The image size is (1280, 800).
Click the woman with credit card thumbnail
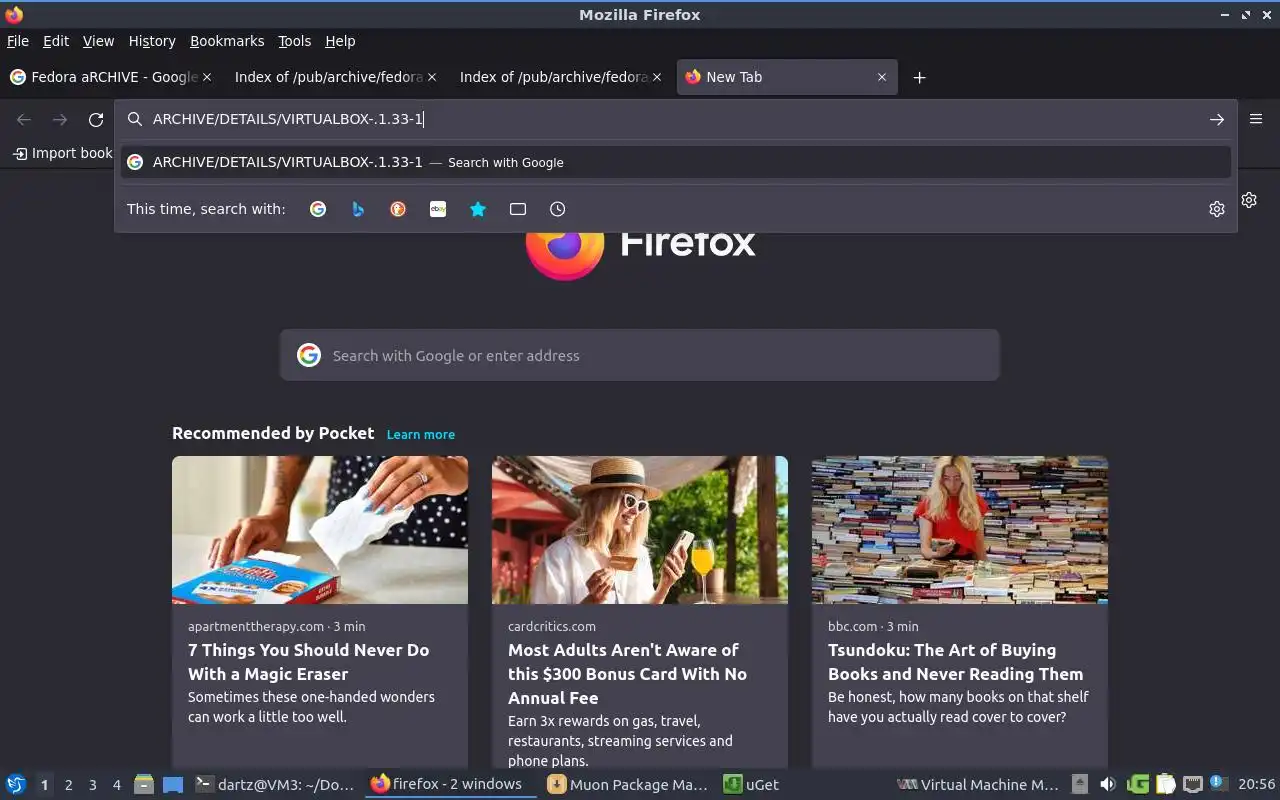(x=640, y=530)
